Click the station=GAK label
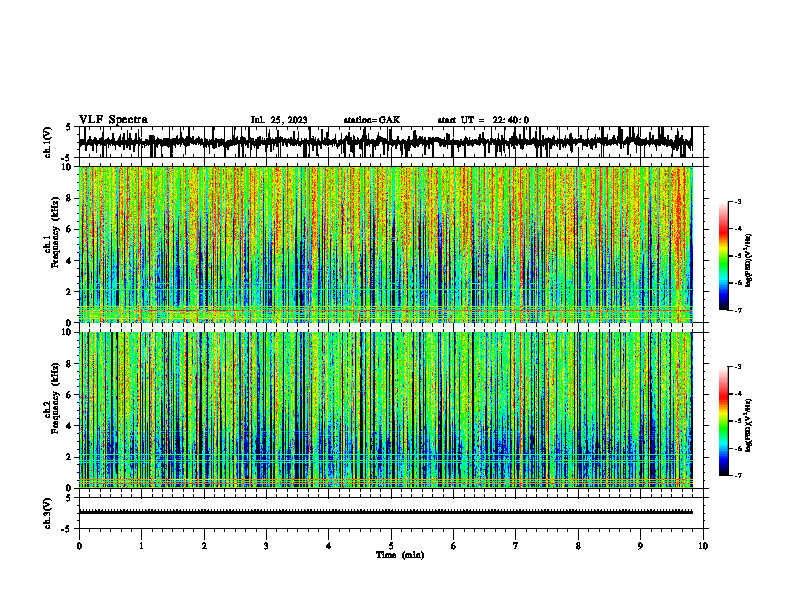This screenshot has height=612, width=792. pyautogui.click(x=372, y=120)
